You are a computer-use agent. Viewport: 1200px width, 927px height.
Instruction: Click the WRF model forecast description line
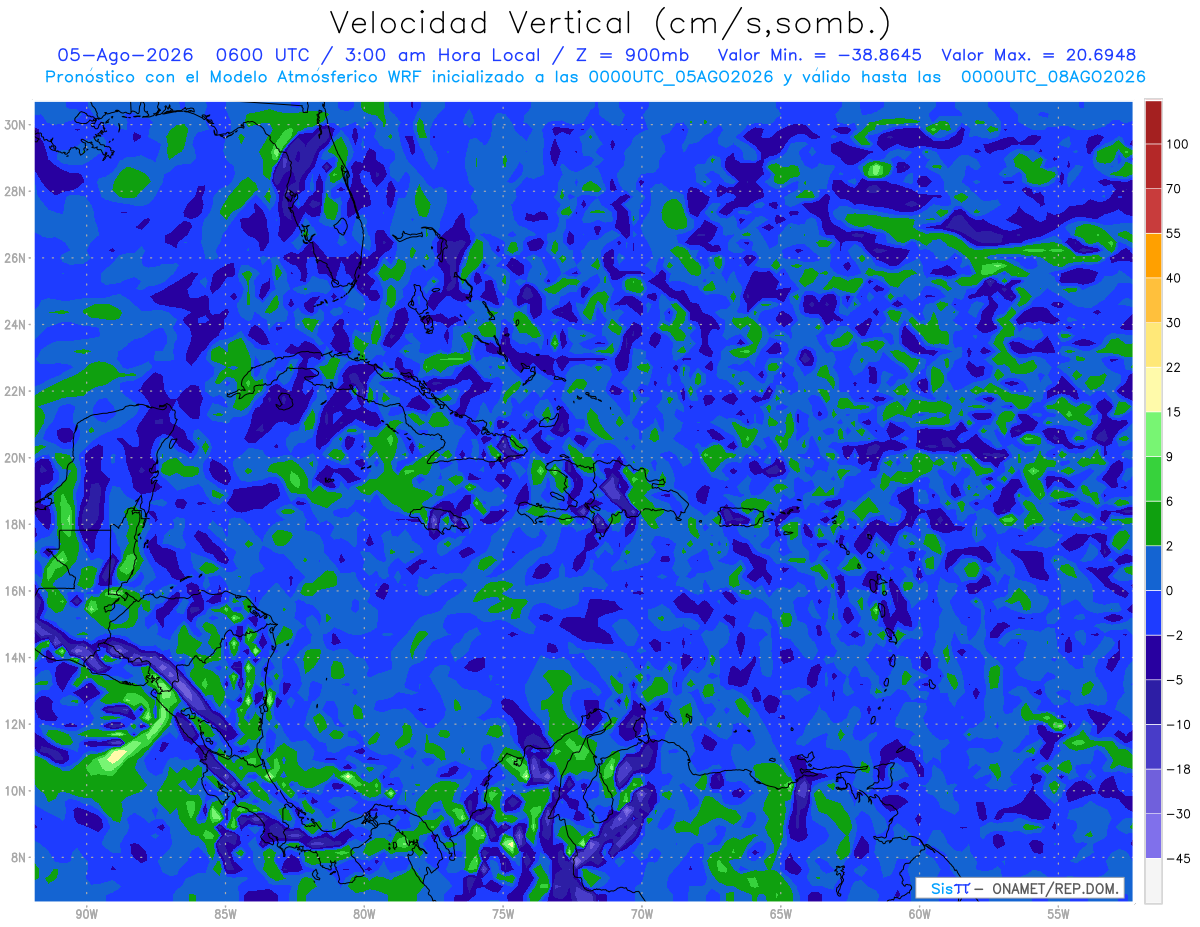point(595,76)
